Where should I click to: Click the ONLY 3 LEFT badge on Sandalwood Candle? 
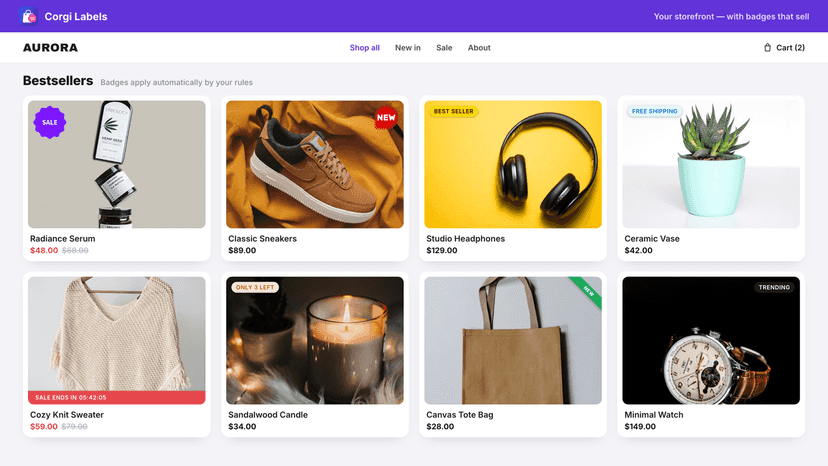pos(255,287)
